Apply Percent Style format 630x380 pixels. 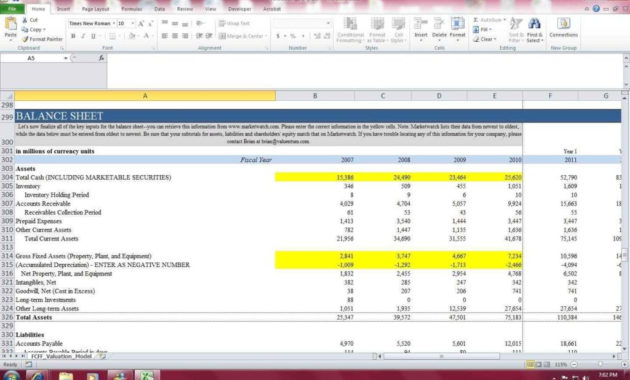point(293,36)
